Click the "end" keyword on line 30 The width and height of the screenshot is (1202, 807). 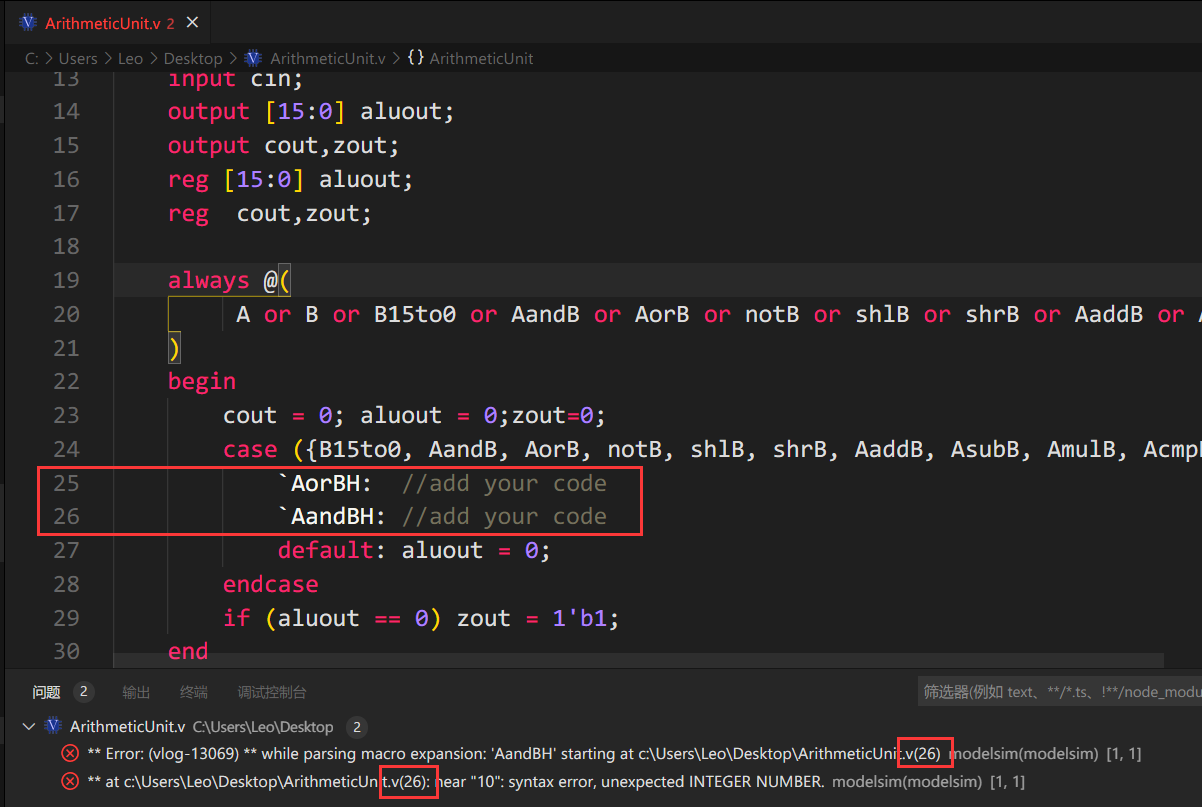coord(188,651)
